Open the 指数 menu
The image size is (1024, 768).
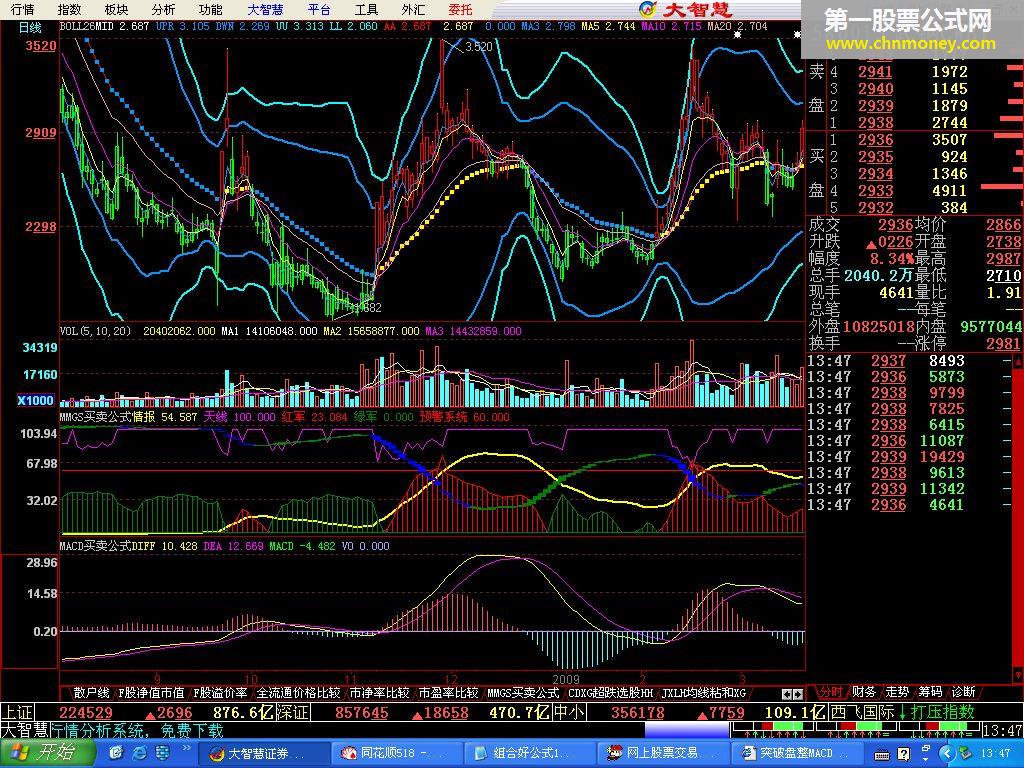pyautogui.click(x=69, y=9)
